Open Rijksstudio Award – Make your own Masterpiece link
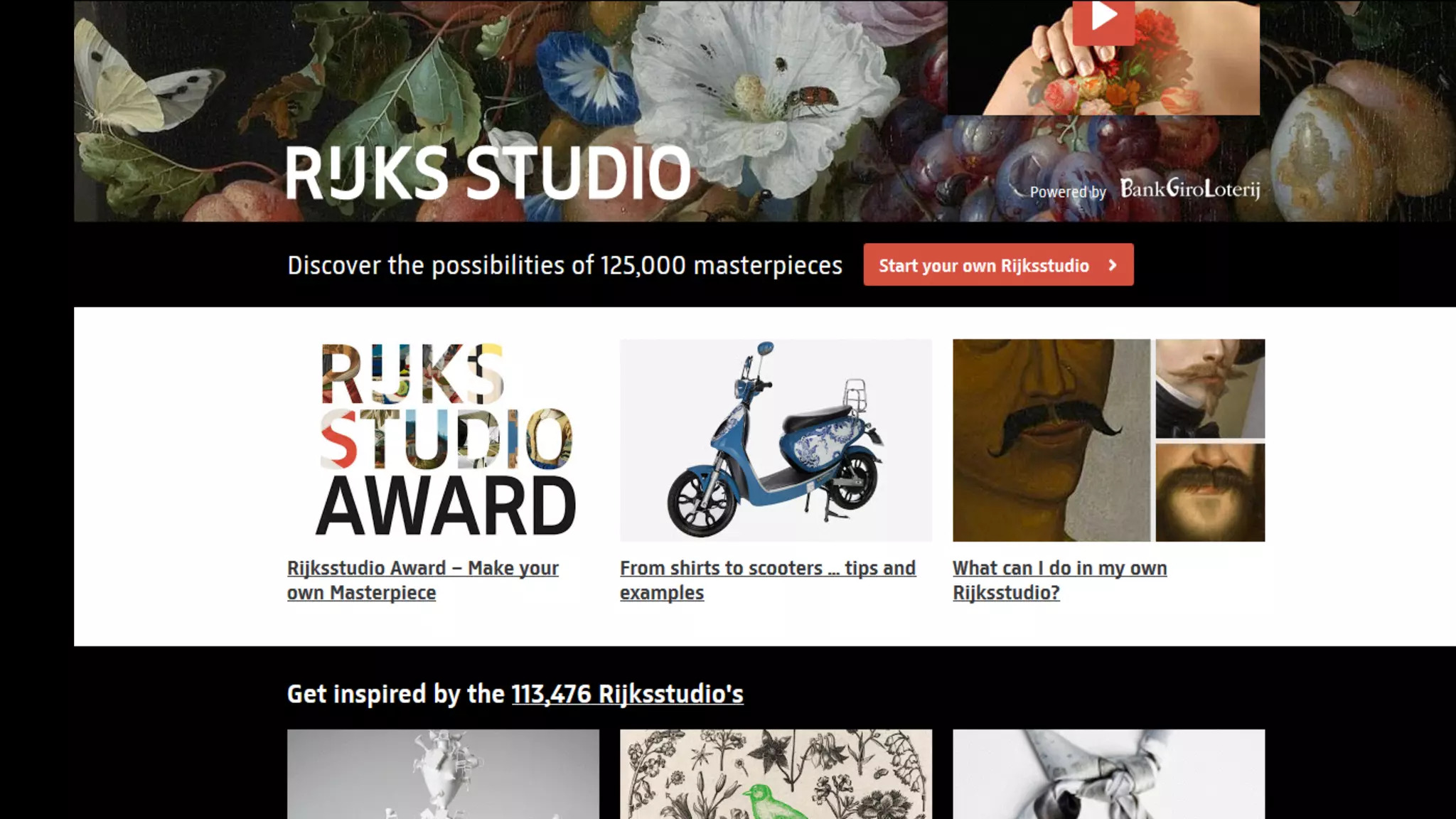Viewport: 1456px width, 819px height. point(423,580)
